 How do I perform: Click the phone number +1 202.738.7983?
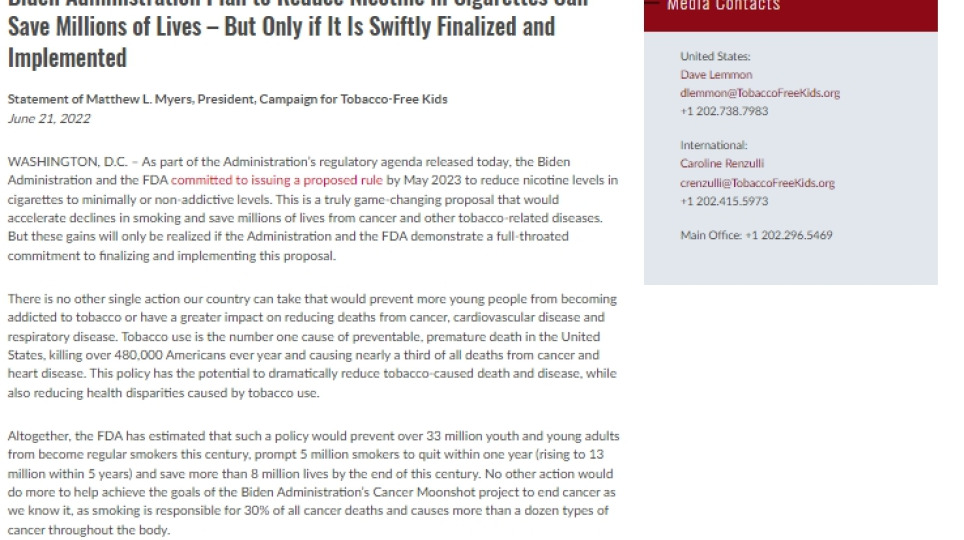pos(724,111)
